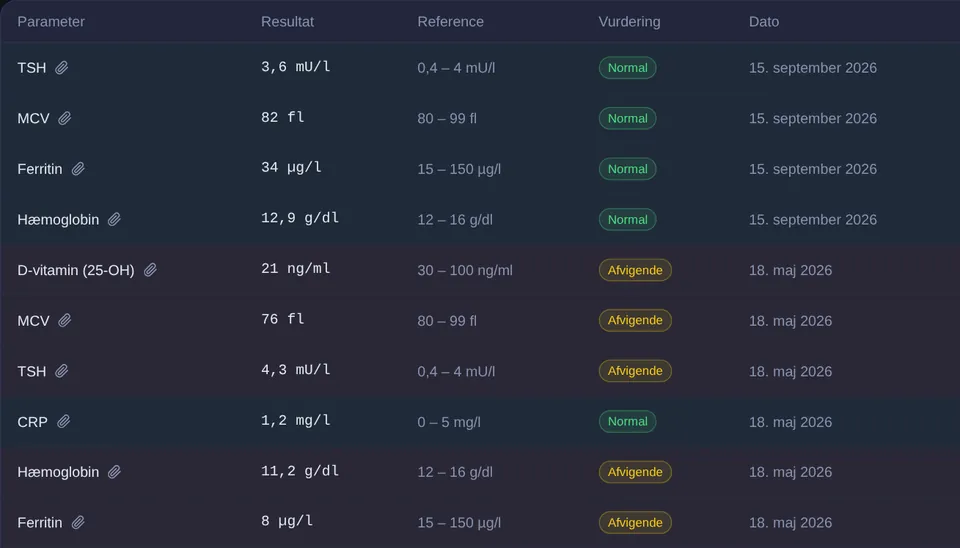Click Normal badge in MCV 82 fl row
This screenshot has width=960, height=548.
point(628,118)
